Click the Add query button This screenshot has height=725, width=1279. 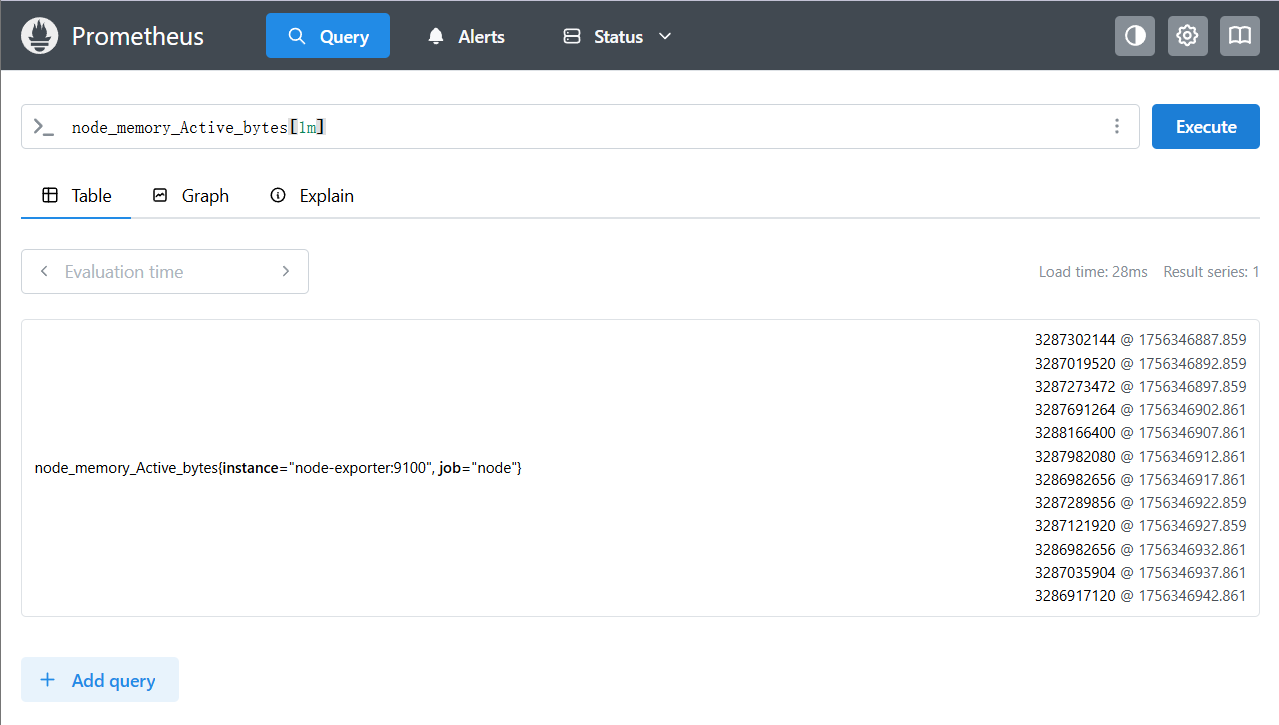click(x=100, y=680)
